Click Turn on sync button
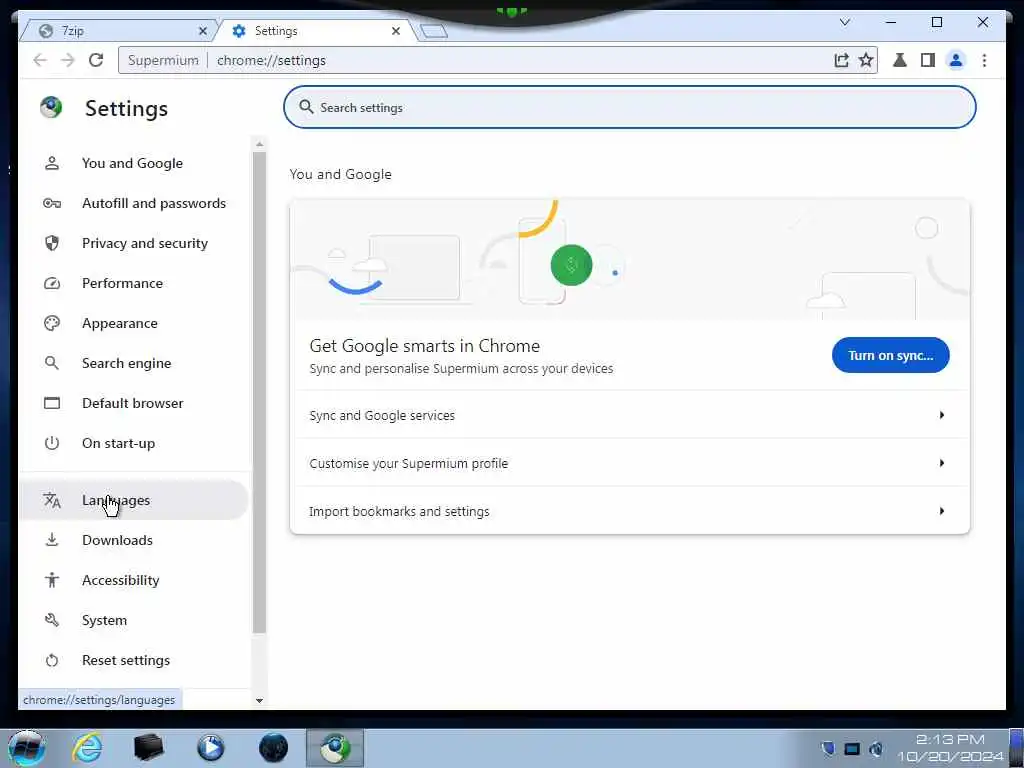The height and width of the screenshot is (768, 1024). 890,355
